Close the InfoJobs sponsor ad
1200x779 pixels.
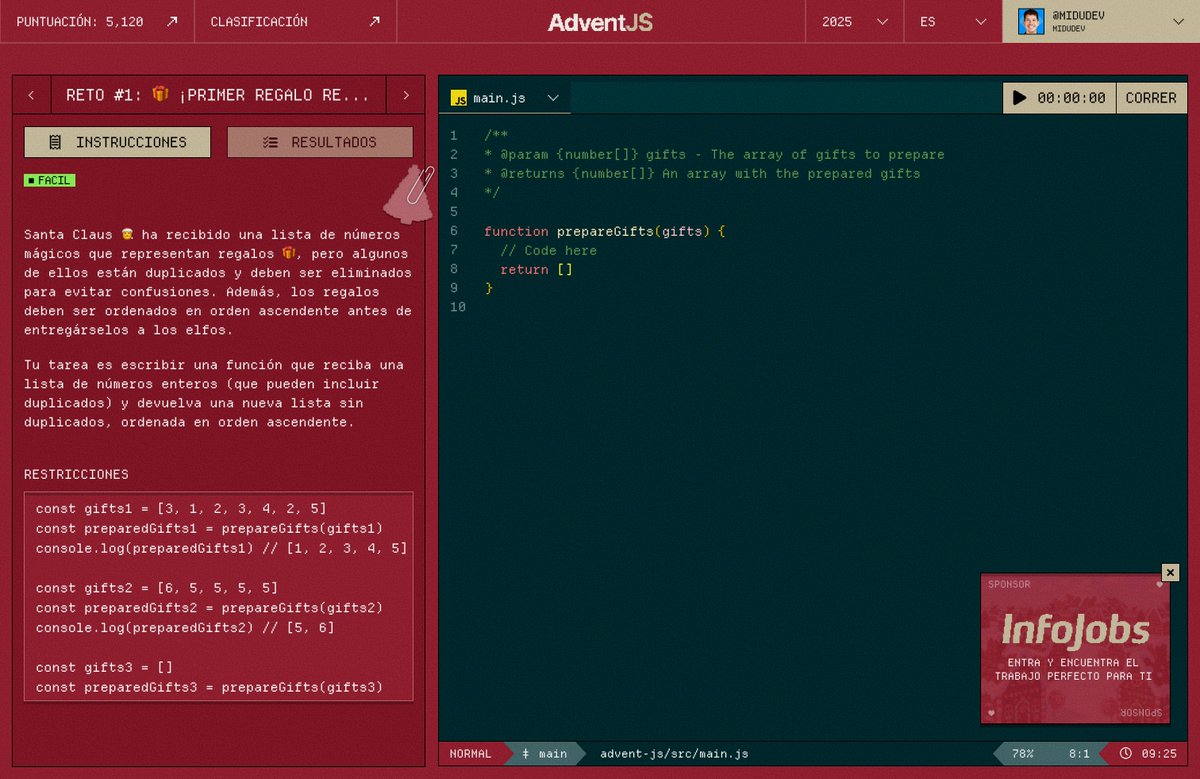pyautogui.click(x=1170, y=572)
